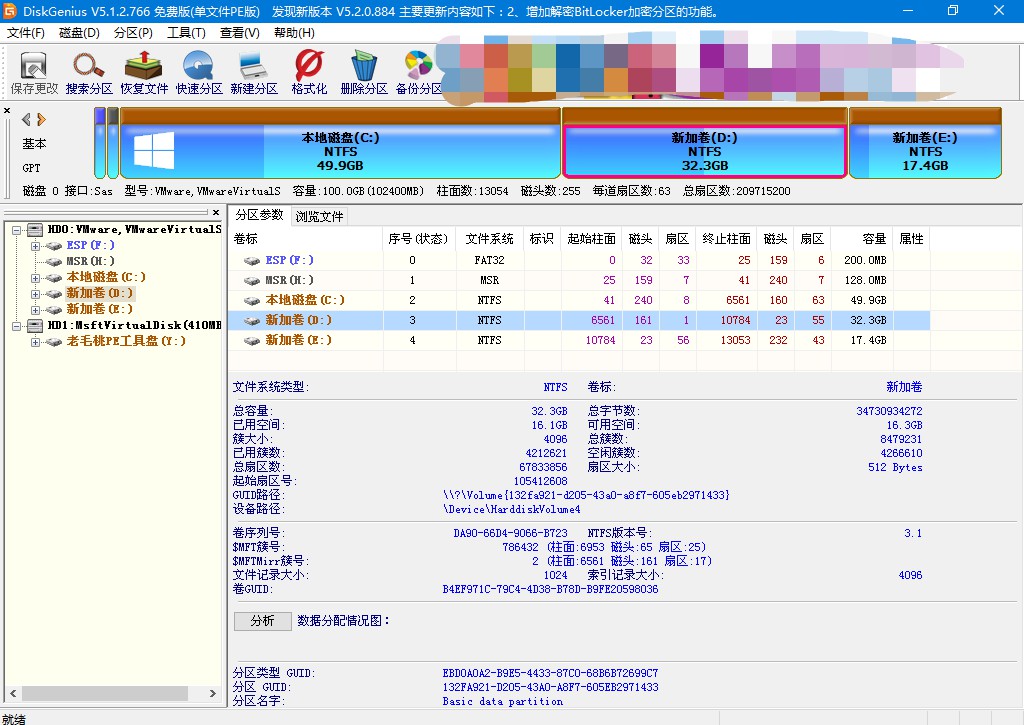The image size is (1024, 725).
Task: Click HD1 MsftVirtualDisk icon in tree
Action: tap(35, 325)
